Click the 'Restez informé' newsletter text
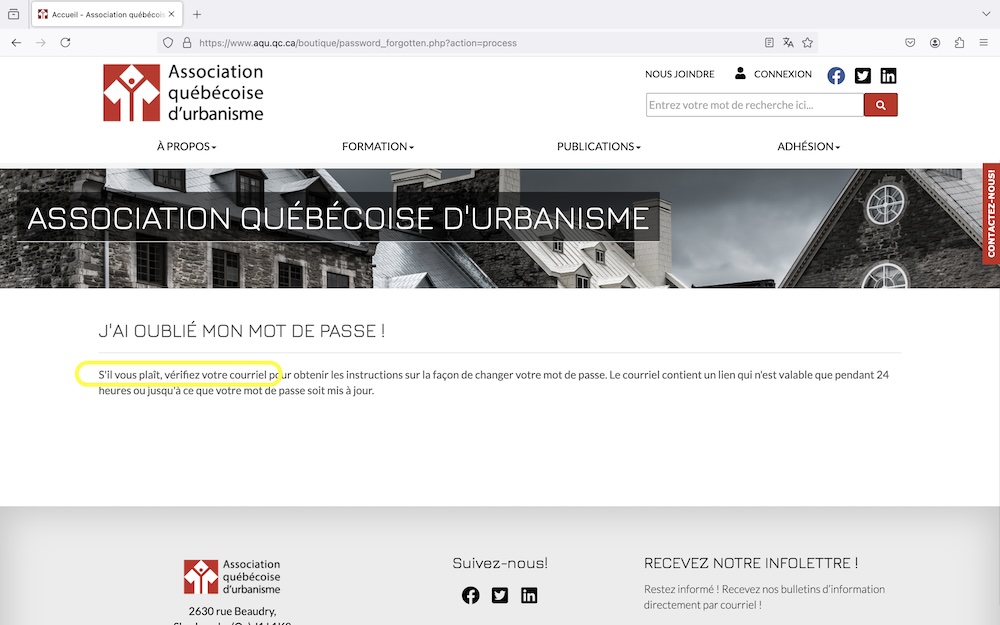1000x625 pixels. 764,597
